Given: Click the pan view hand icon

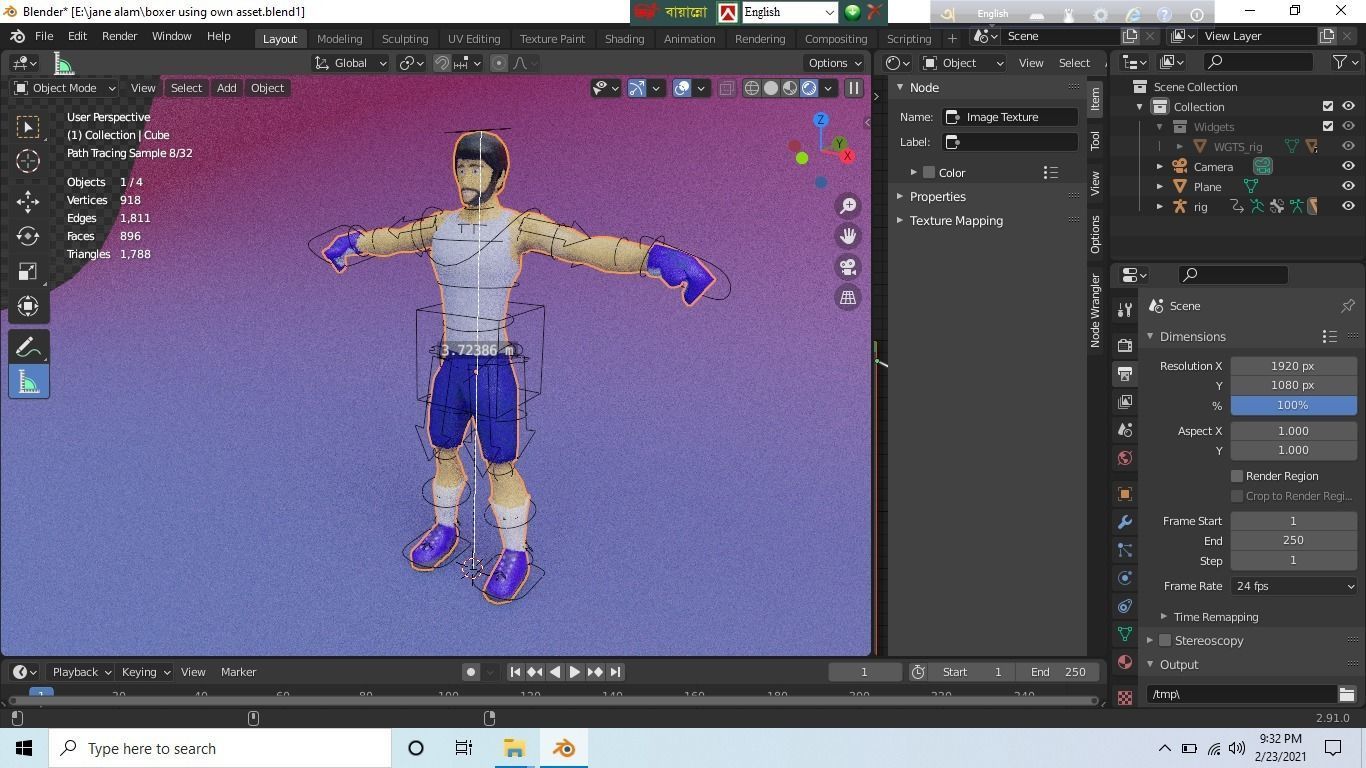Looking at the screenshot, I should tap(848, 236).
